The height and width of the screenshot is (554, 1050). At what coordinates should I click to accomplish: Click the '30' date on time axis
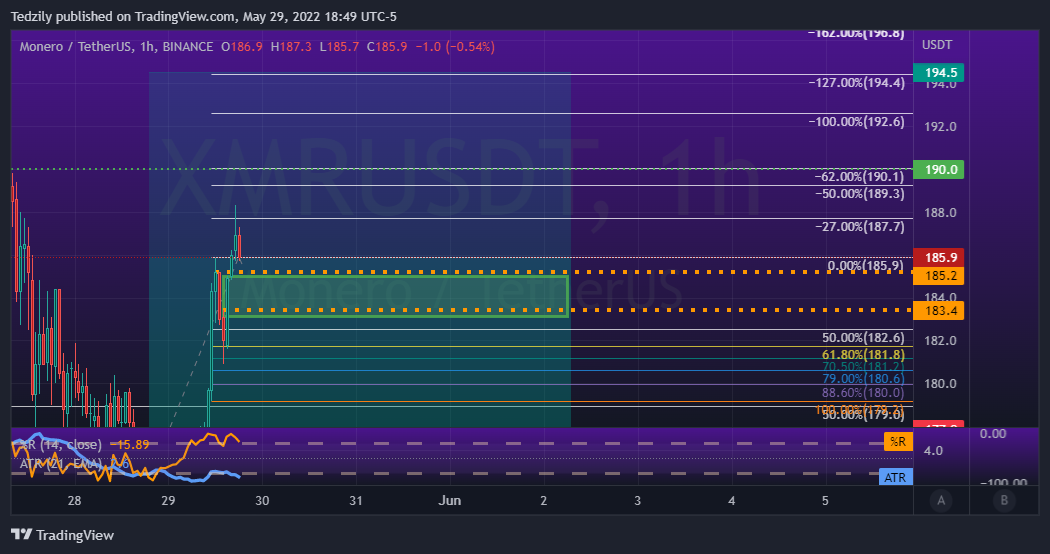click(262, 500)
